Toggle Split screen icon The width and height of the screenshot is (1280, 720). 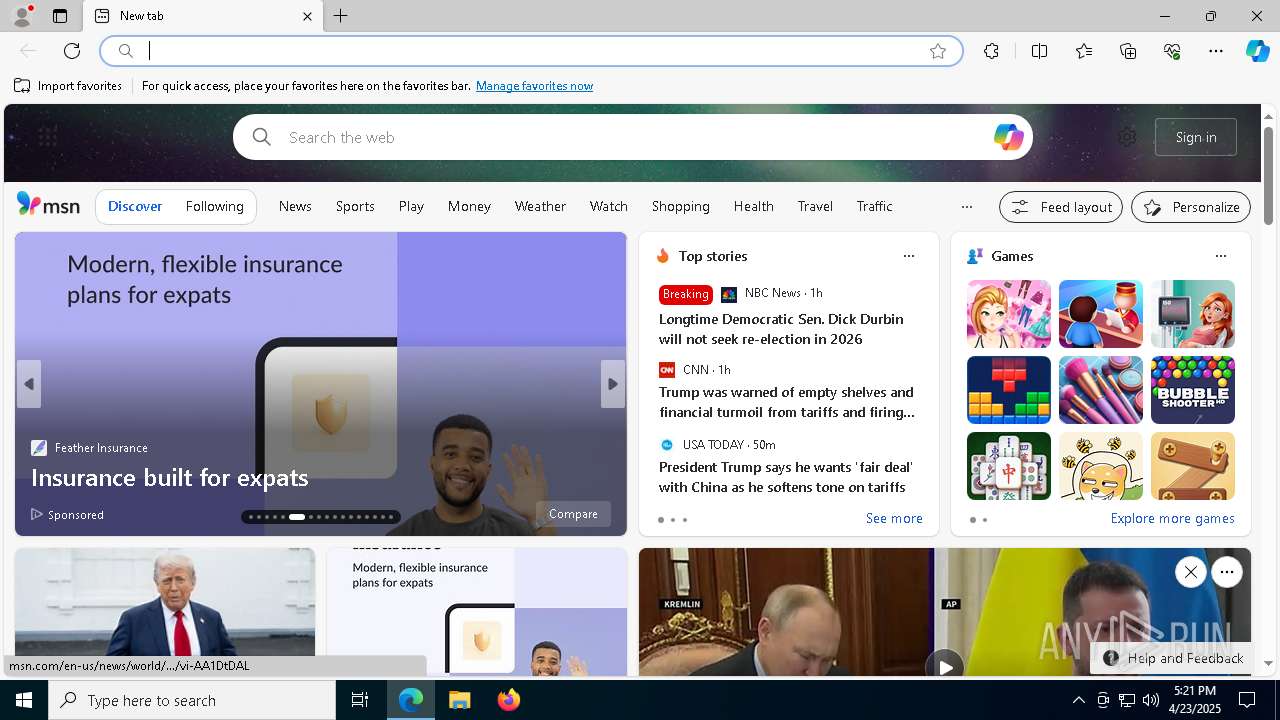pos(1039,51)
